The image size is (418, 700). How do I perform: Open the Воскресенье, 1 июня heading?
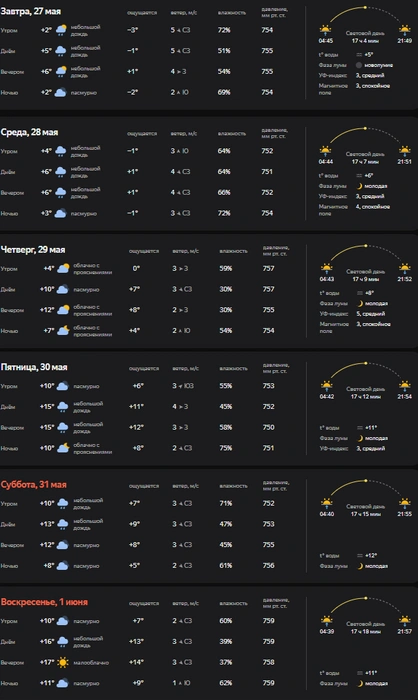(44, 602)
